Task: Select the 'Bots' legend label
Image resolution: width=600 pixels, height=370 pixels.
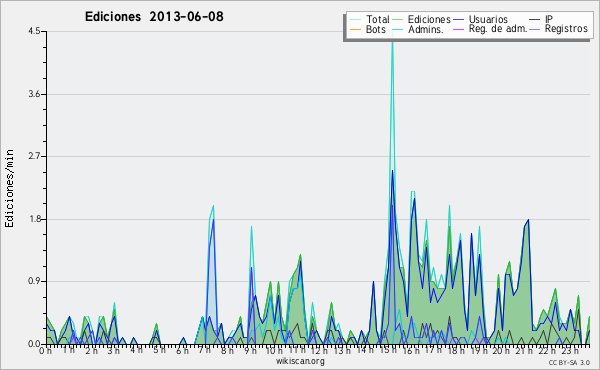Action: point(375,29)
